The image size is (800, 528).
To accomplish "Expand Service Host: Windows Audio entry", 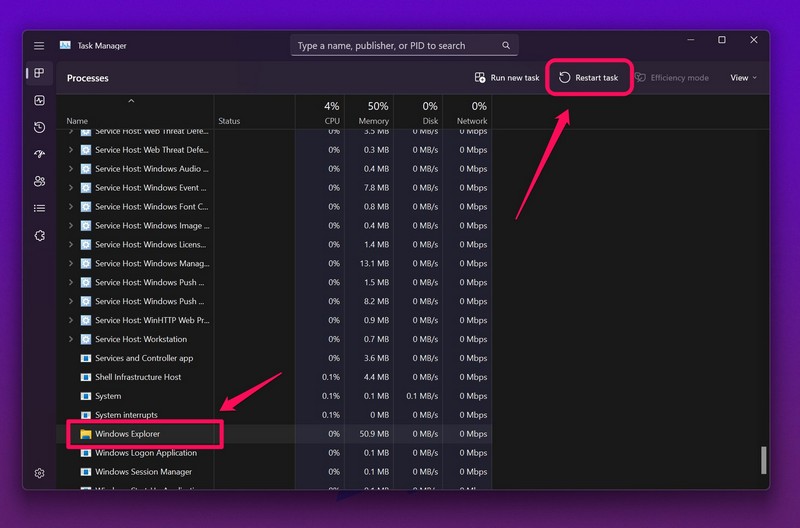I will point(71,169).
